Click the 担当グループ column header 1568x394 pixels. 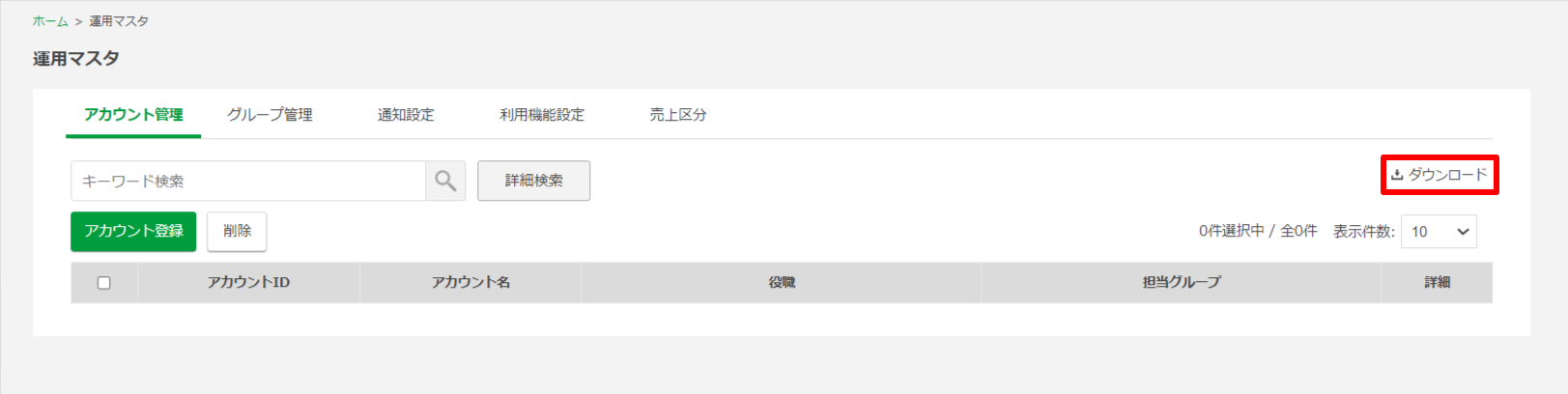click(x=1182, y=283)
